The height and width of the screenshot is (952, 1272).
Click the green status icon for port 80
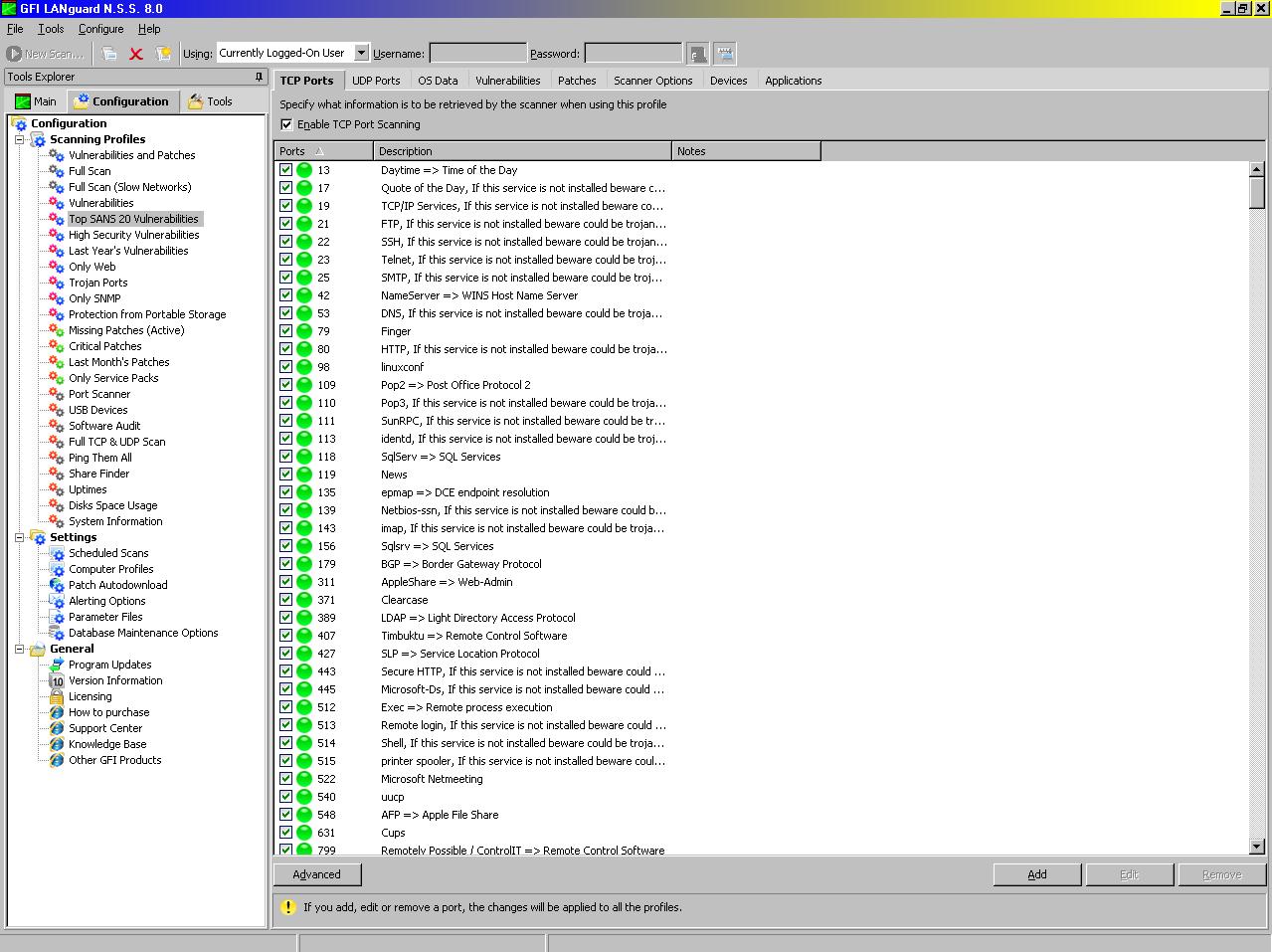coord(304,349)
